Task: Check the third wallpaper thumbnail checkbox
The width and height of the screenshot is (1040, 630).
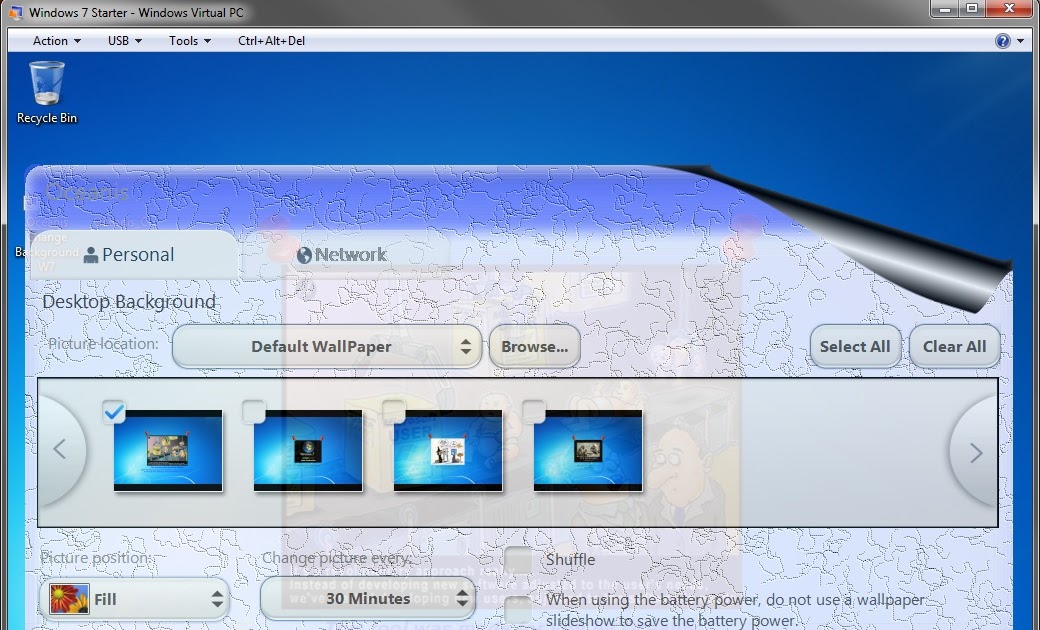Action: (394, 412)
